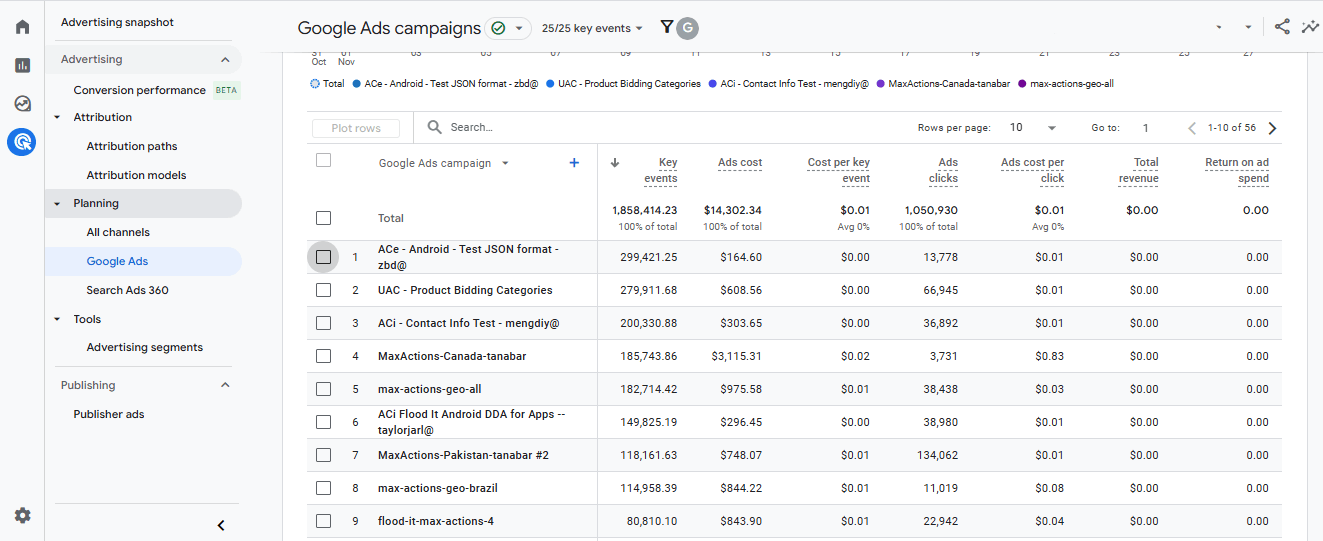Select the max-actions-geo-brazil row checkbox
Viewport: 1323px width, 541px height.
click(x=323, y=488)
